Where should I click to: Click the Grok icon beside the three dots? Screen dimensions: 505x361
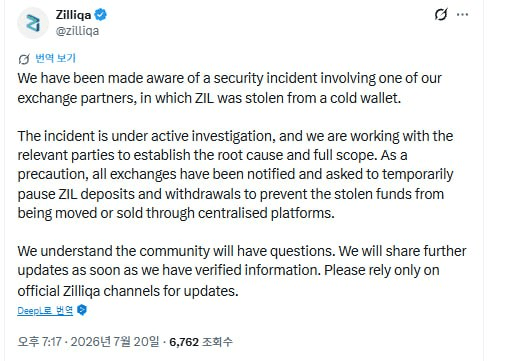[441, 14]
